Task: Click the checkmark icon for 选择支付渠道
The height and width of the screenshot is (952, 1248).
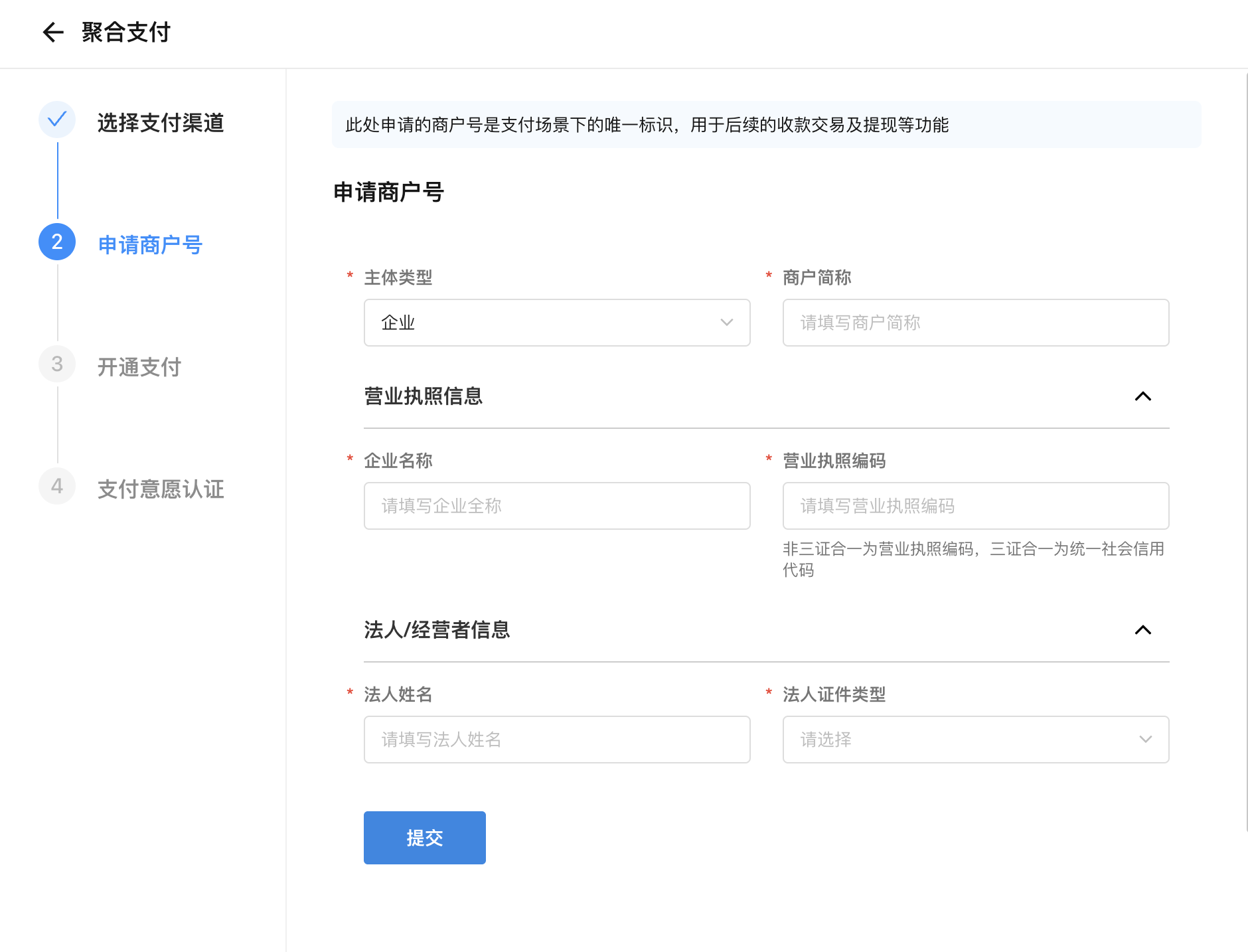Action: tap(57, 119)
